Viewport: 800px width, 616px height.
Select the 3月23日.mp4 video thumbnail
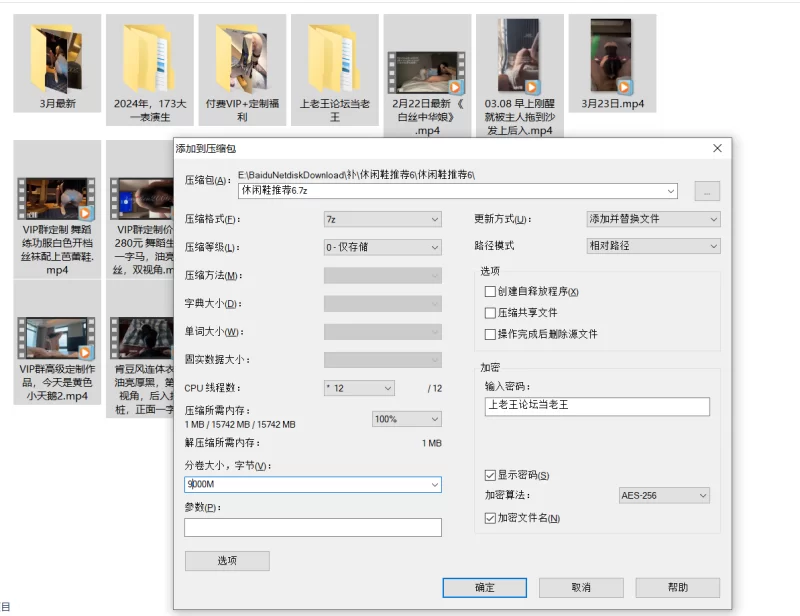pos(612,57)
